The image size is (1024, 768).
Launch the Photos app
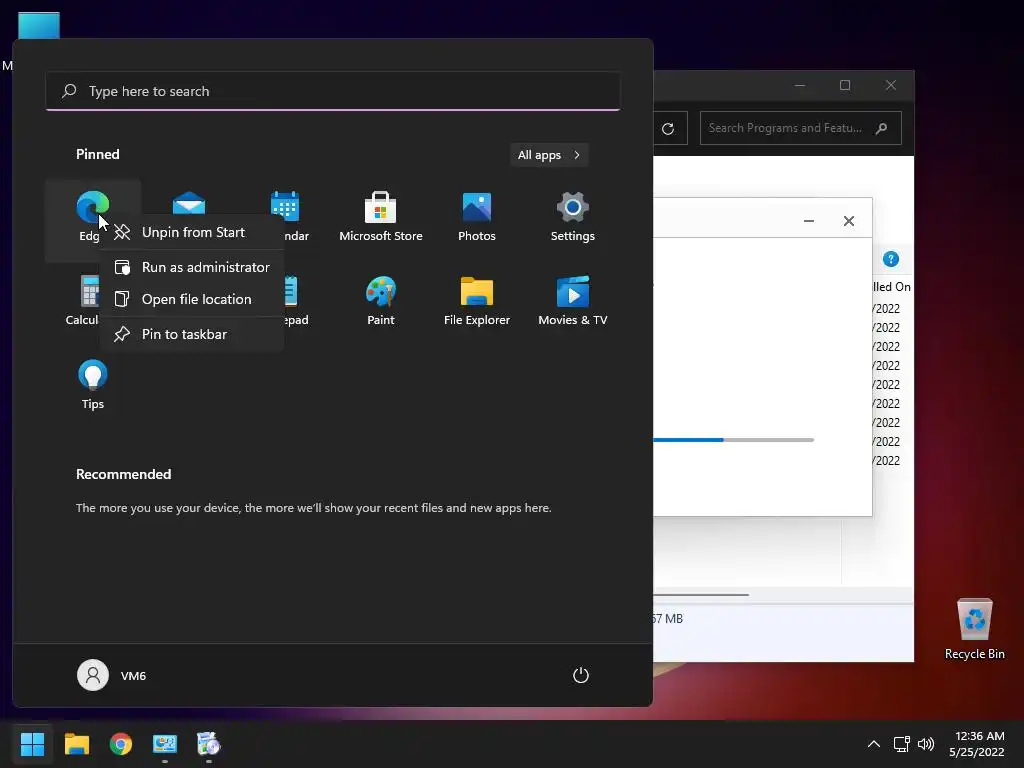tap(477, 216)
